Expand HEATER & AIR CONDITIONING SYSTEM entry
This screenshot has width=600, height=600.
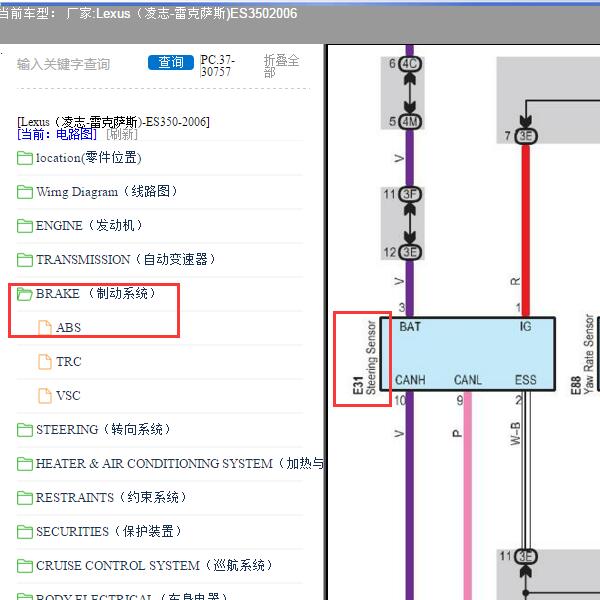(180, 463)
